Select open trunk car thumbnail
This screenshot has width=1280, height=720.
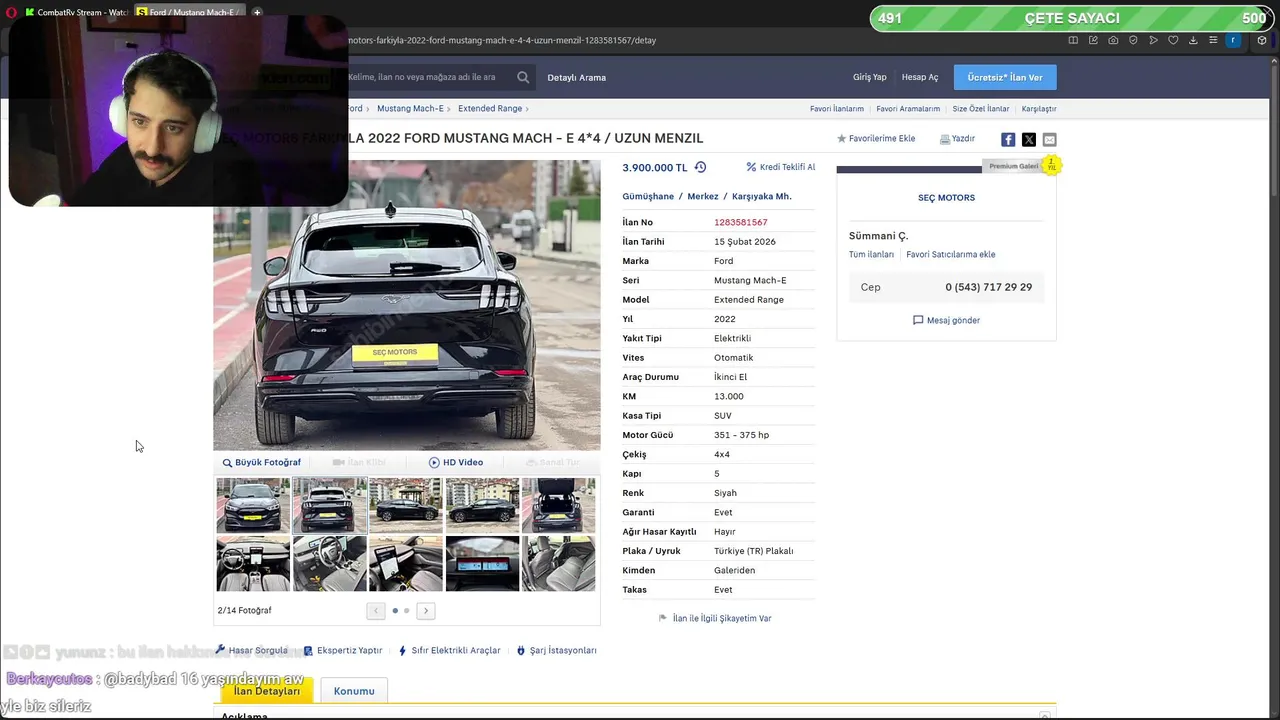point(558,505)
